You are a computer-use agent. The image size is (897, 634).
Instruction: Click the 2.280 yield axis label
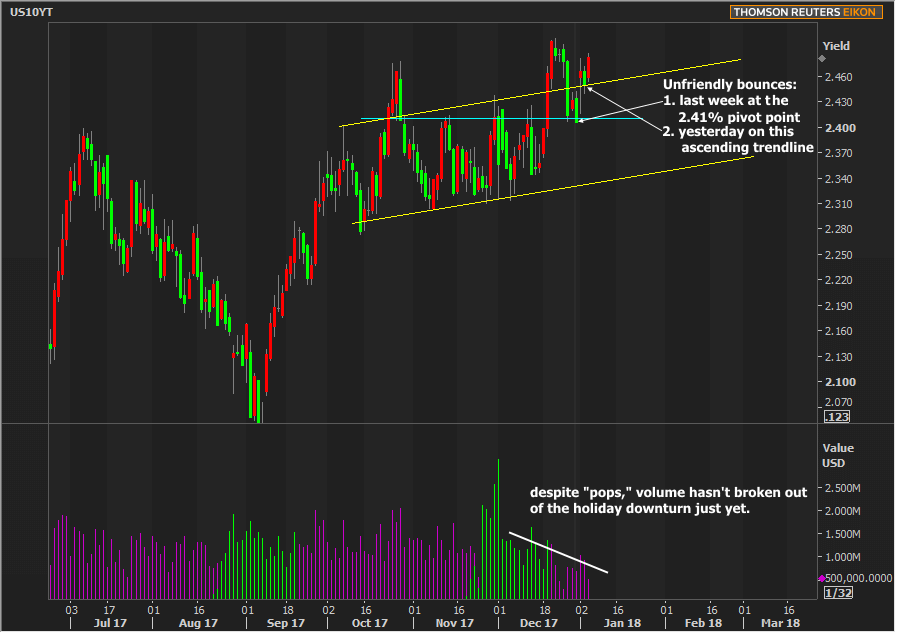click(x=838, y=229)
